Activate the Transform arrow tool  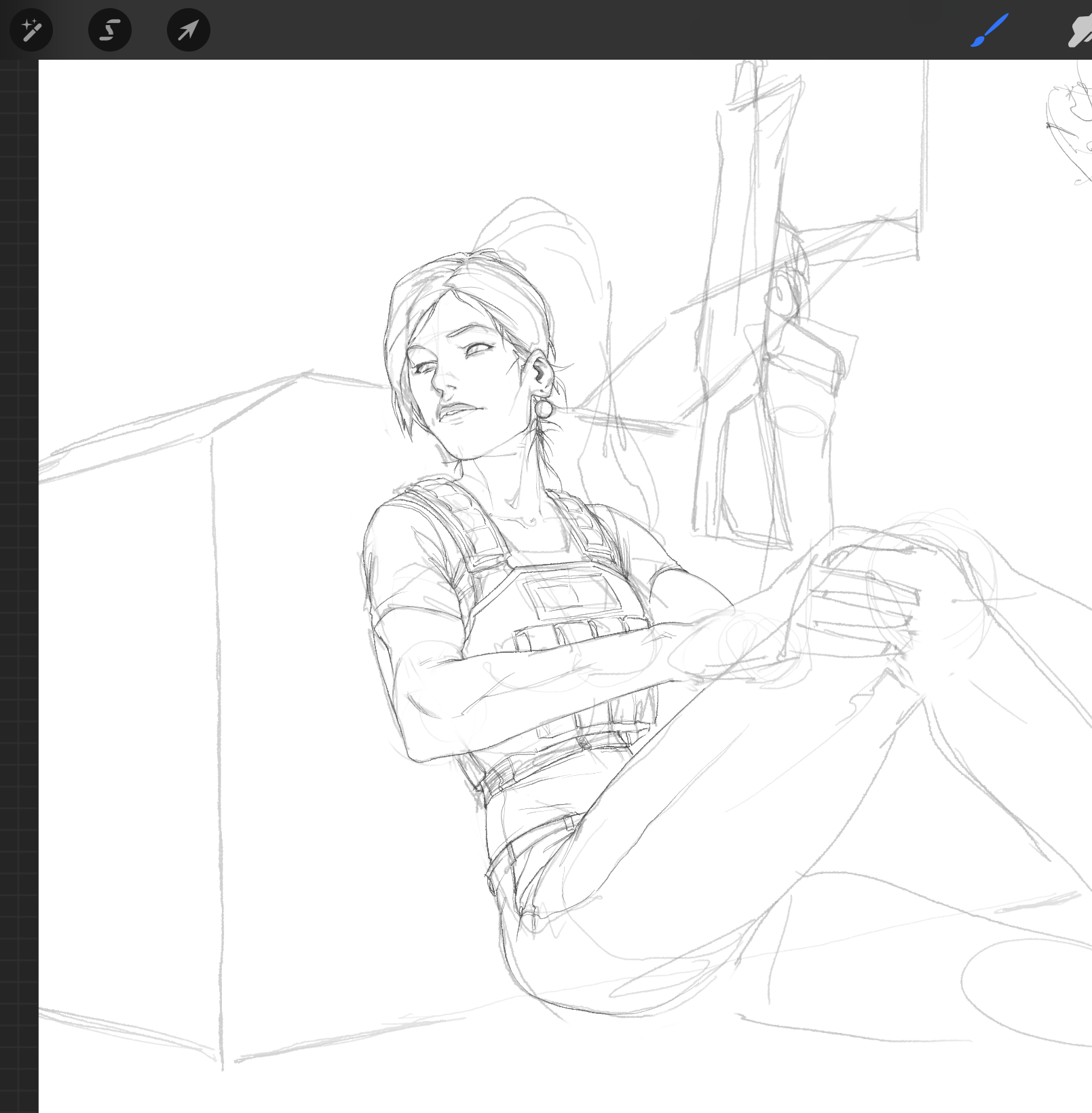[188, 30]
